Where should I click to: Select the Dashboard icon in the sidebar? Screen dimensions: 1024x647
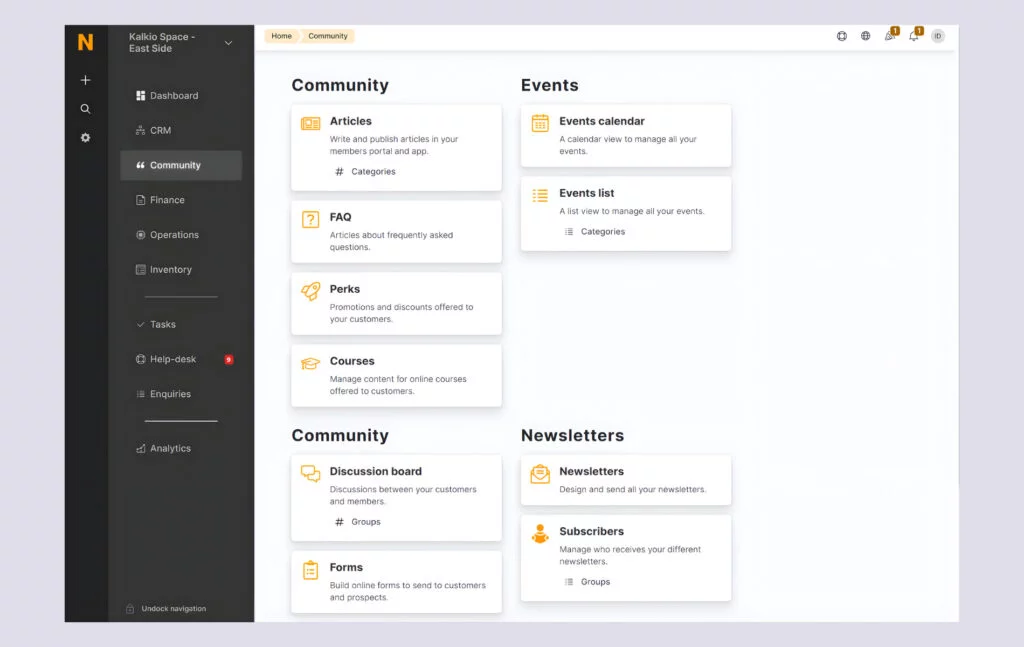[x=140, y=95]
